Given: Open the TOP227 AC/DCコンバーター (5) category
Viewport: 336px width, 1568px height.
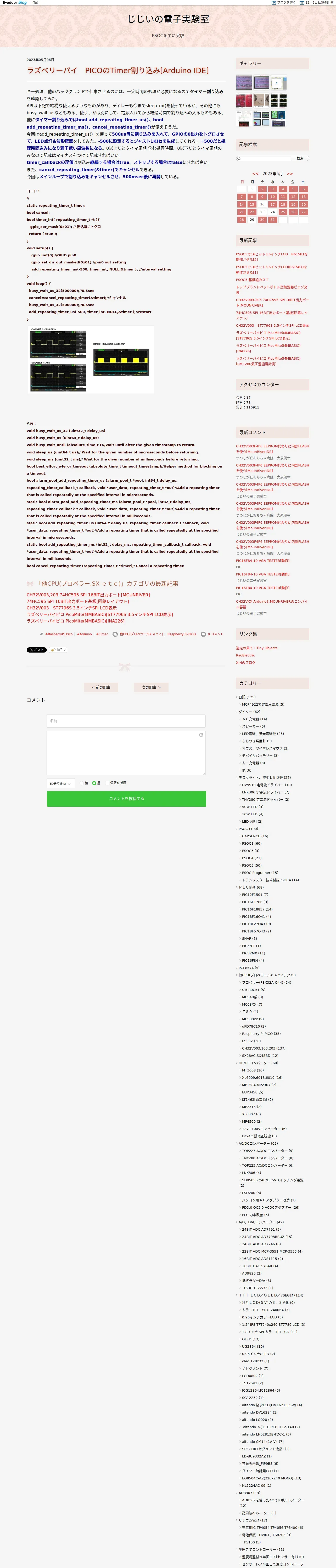Looking at the screenshot, I should tap(268, 1150).
